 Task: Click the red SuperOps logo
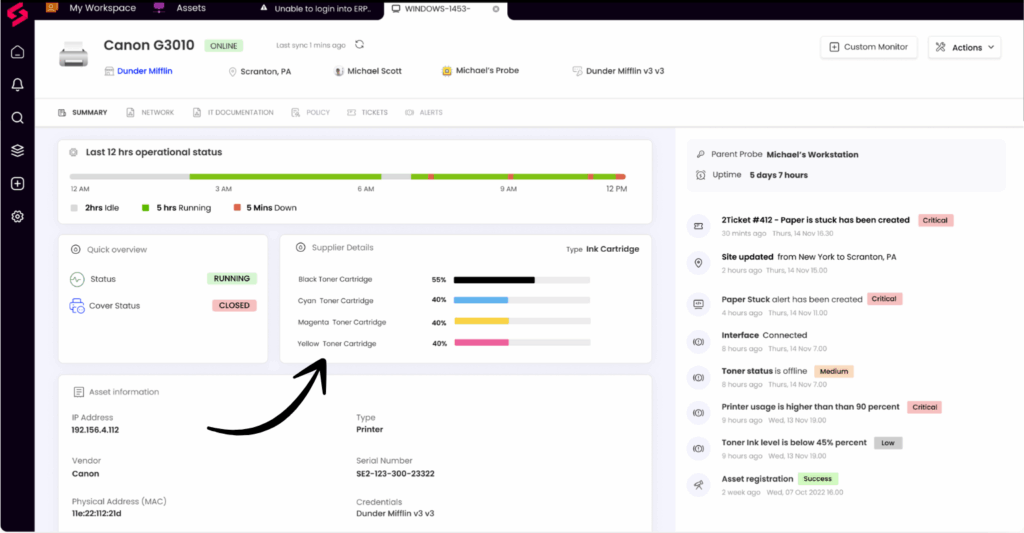click(x=17, y=14)
